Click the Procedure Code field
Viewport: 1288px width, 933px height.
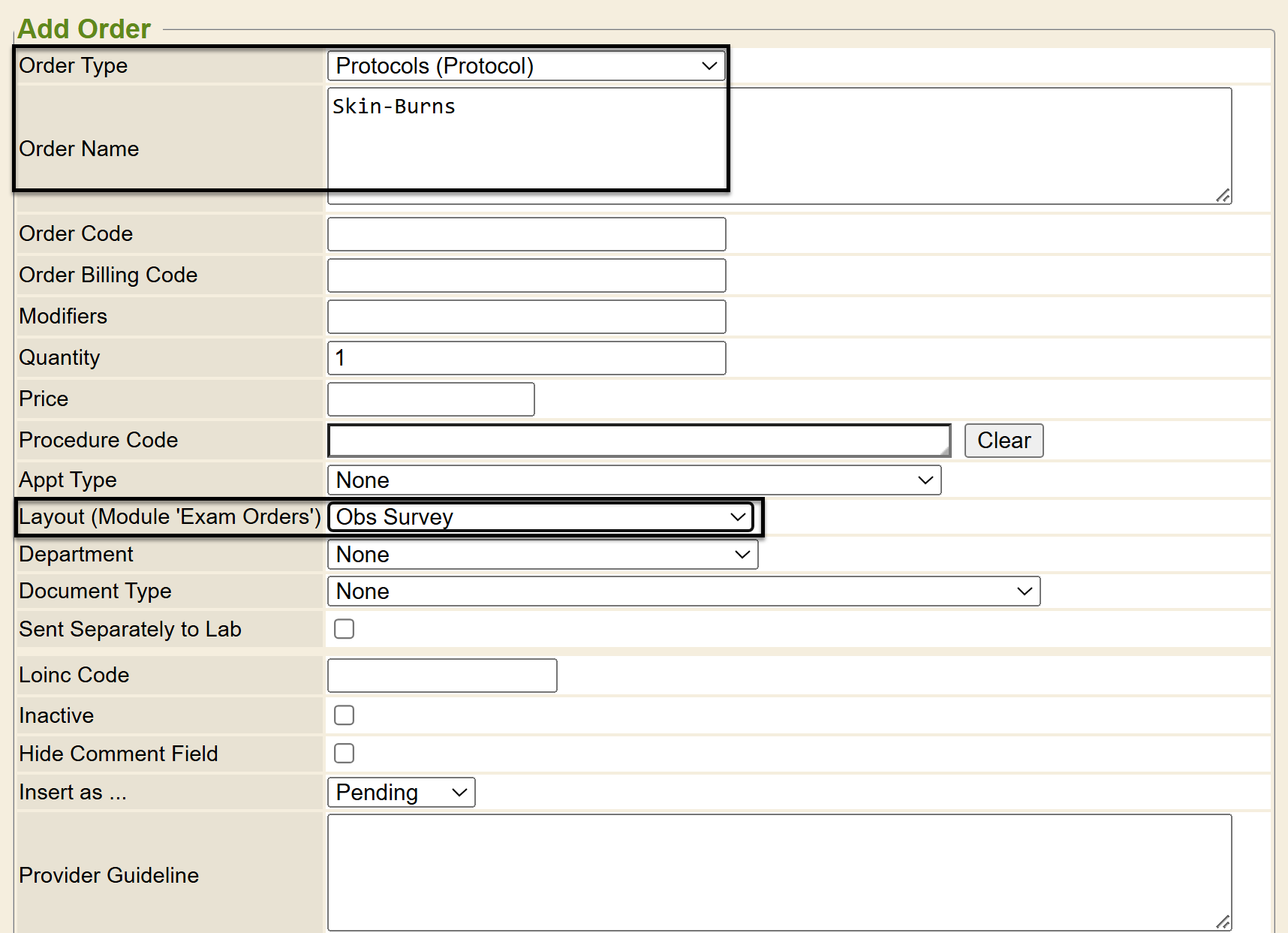pos(639,441)
